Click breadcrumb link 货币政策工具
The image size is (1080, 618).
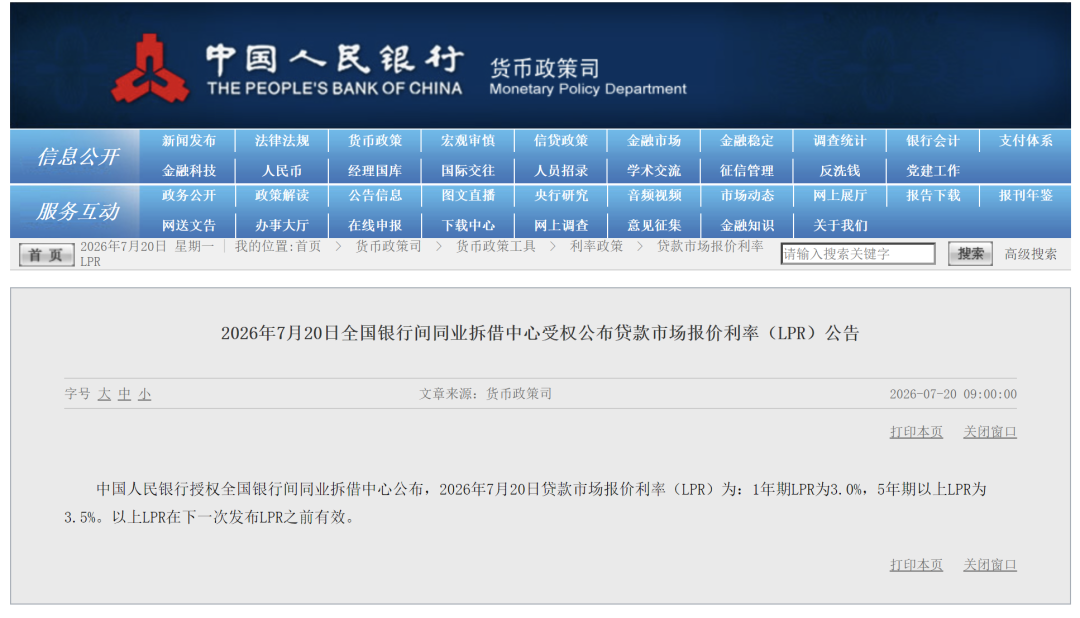(495, 247)
